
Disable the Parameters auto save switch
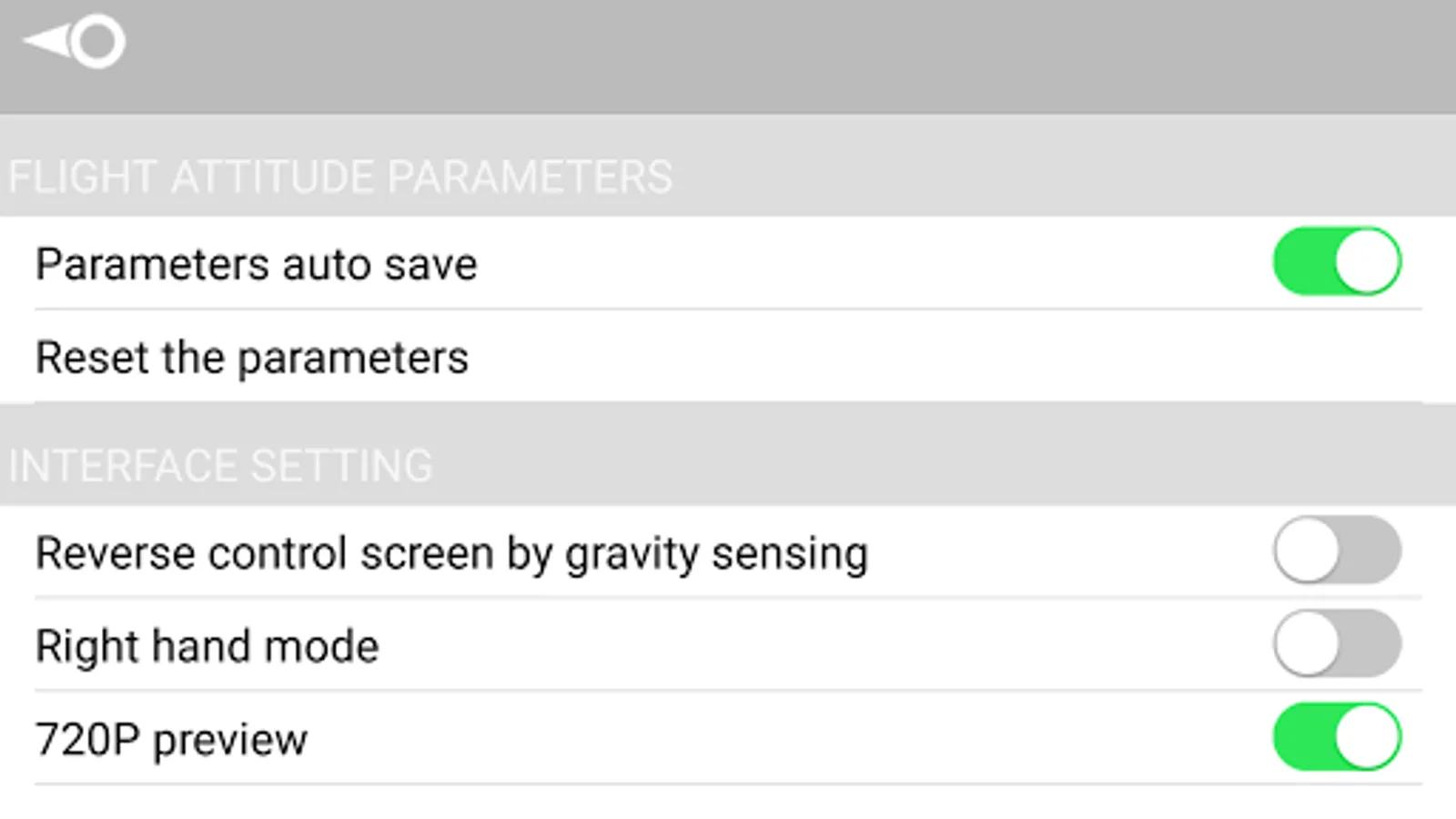pyautogui.click(x=1336, y=262)
